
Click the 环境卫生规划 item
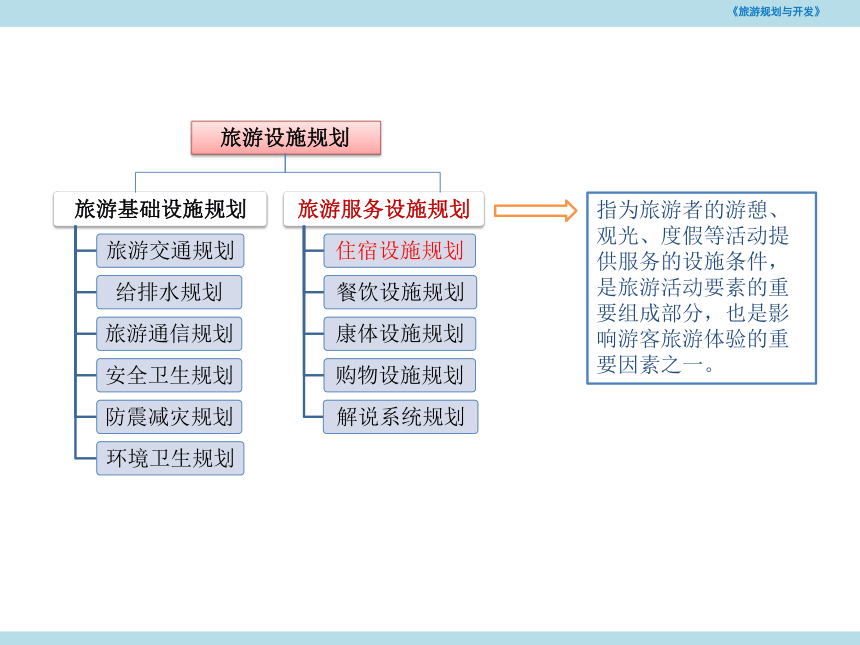170,459
